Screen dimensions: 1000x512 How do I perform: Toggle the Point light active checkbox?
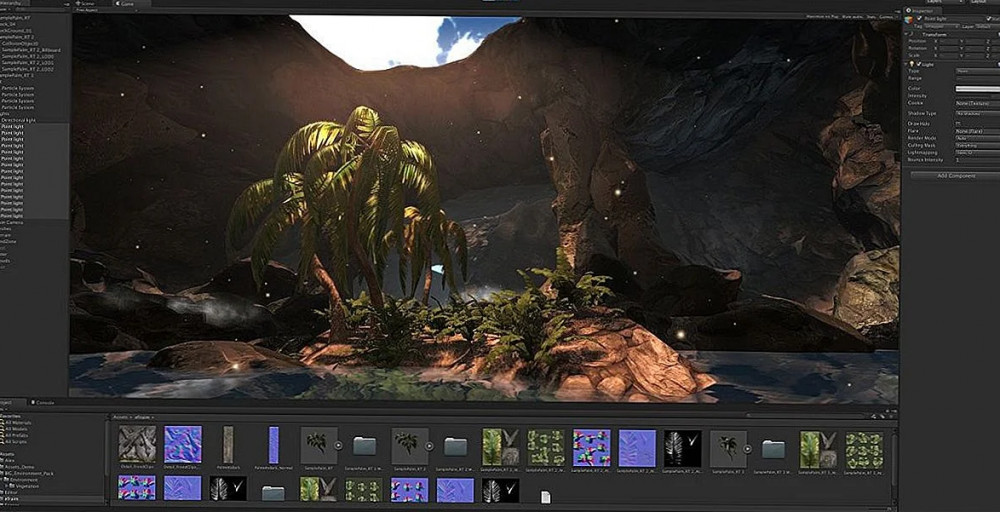921,18
